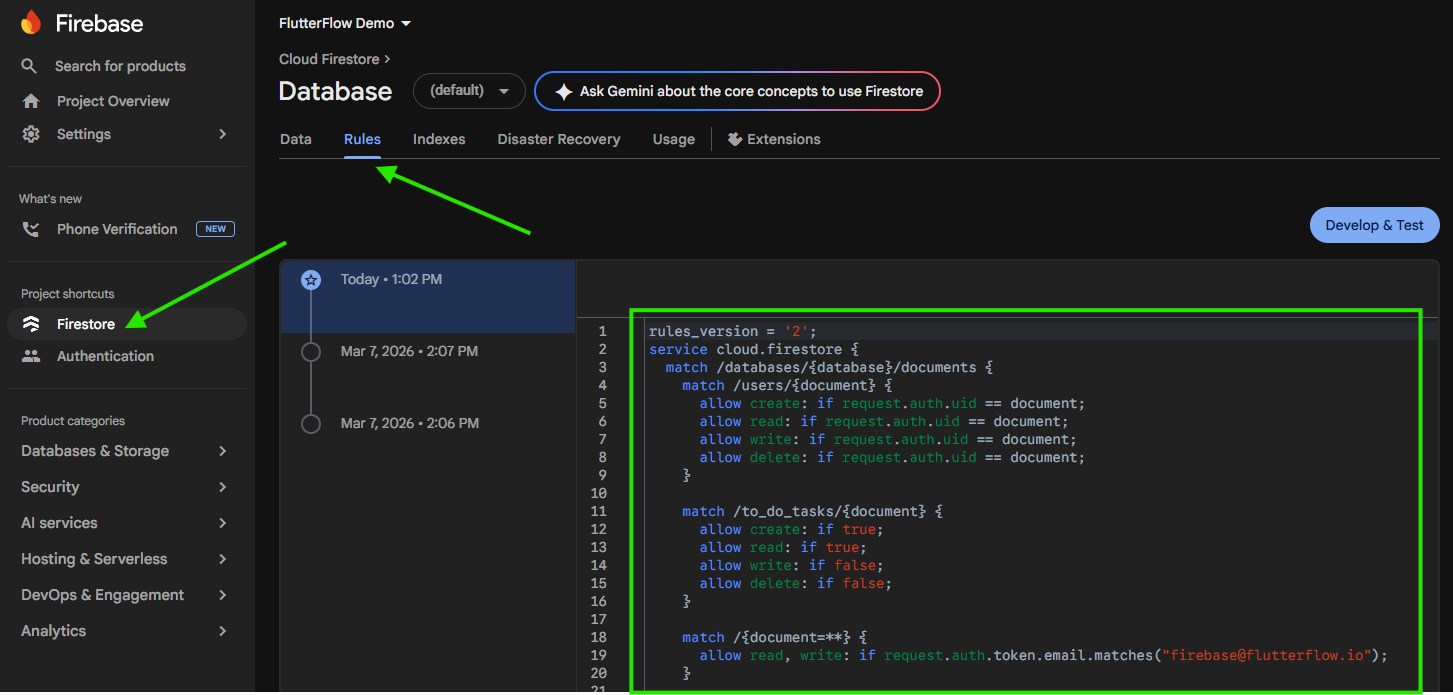The height and width of the screenshot is (695, 1453).
Task: Click the search magnifier icon
Action: click(30, 66)
